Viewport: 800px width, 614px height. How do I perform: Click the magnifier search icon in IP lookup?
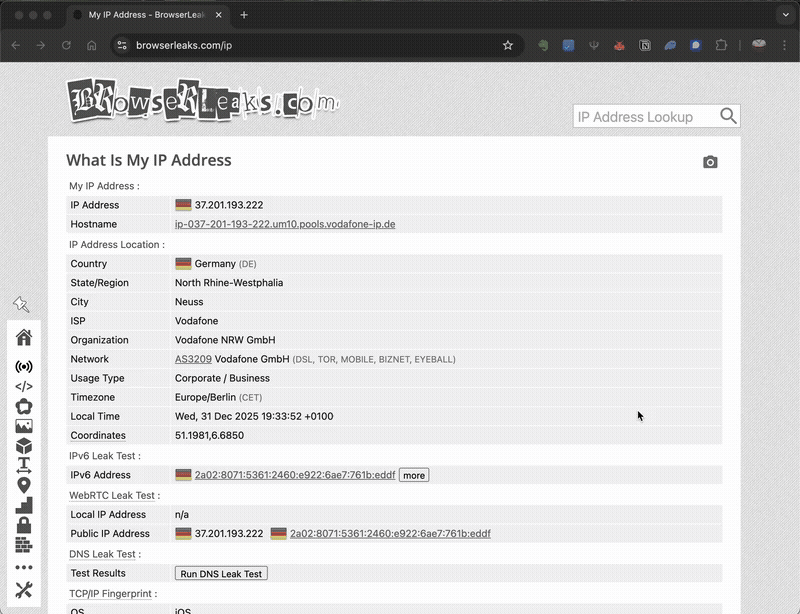(728, 116)
